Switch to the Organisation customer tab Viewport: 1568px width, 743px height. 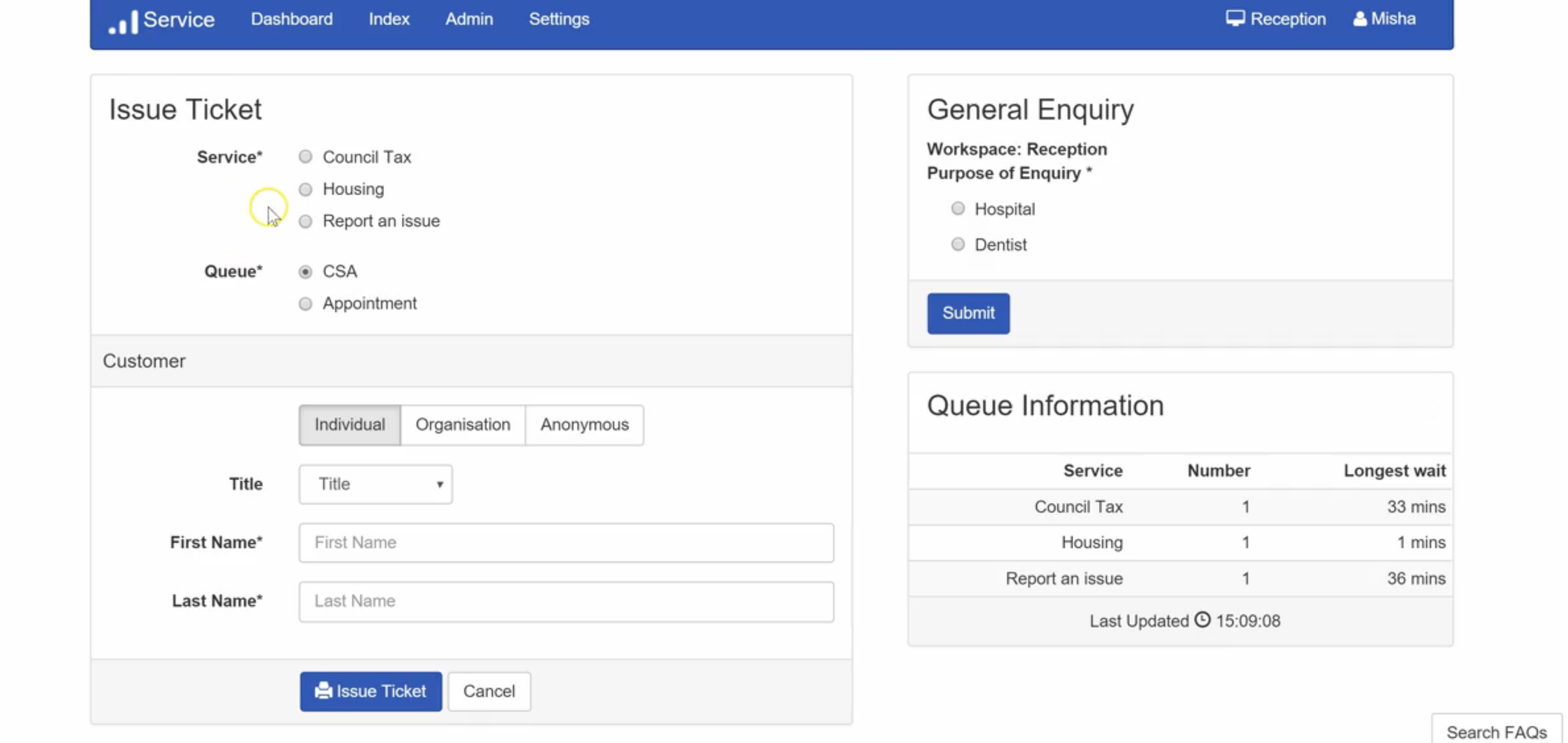point(463,424)
